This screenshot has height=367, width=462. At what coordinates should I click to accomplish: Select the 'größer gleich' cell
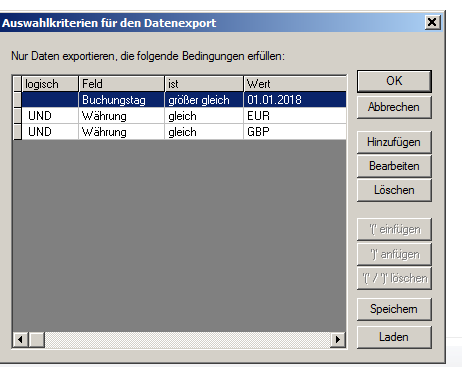coord(204,100)
